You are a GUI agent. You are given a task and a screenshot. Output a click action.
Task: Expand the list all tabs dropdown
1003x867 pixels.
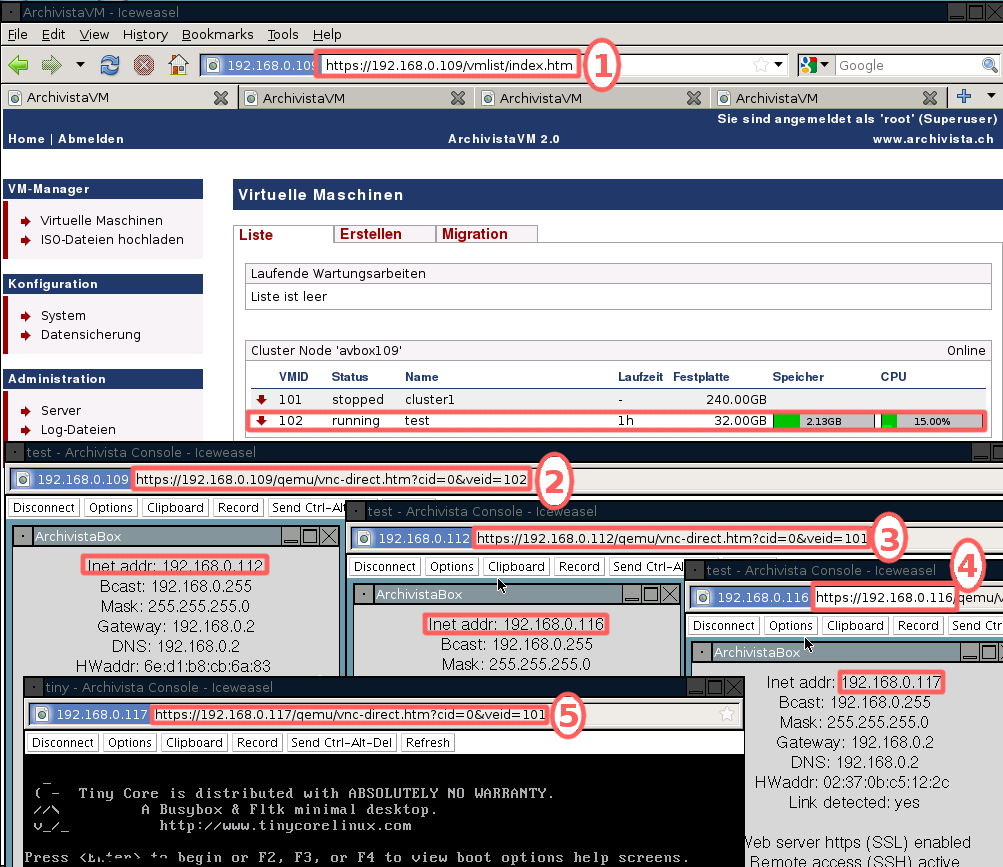click(991, 96)
